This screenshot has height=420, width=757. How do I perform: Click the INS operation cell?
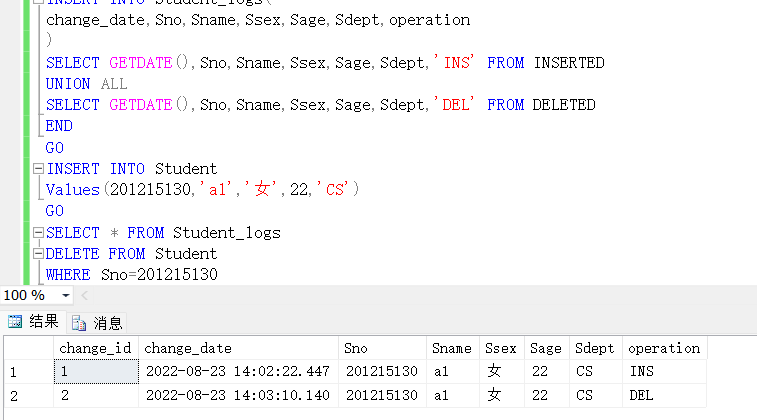(x=665, y=371)
